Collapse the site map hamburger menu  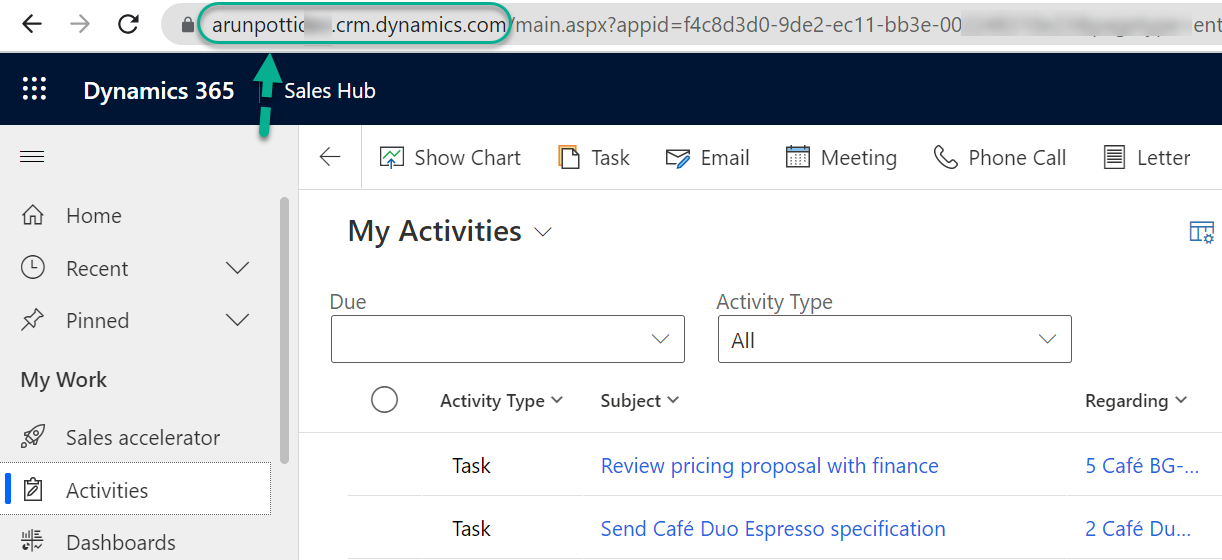pyautogui.click(x=32, y=157)
